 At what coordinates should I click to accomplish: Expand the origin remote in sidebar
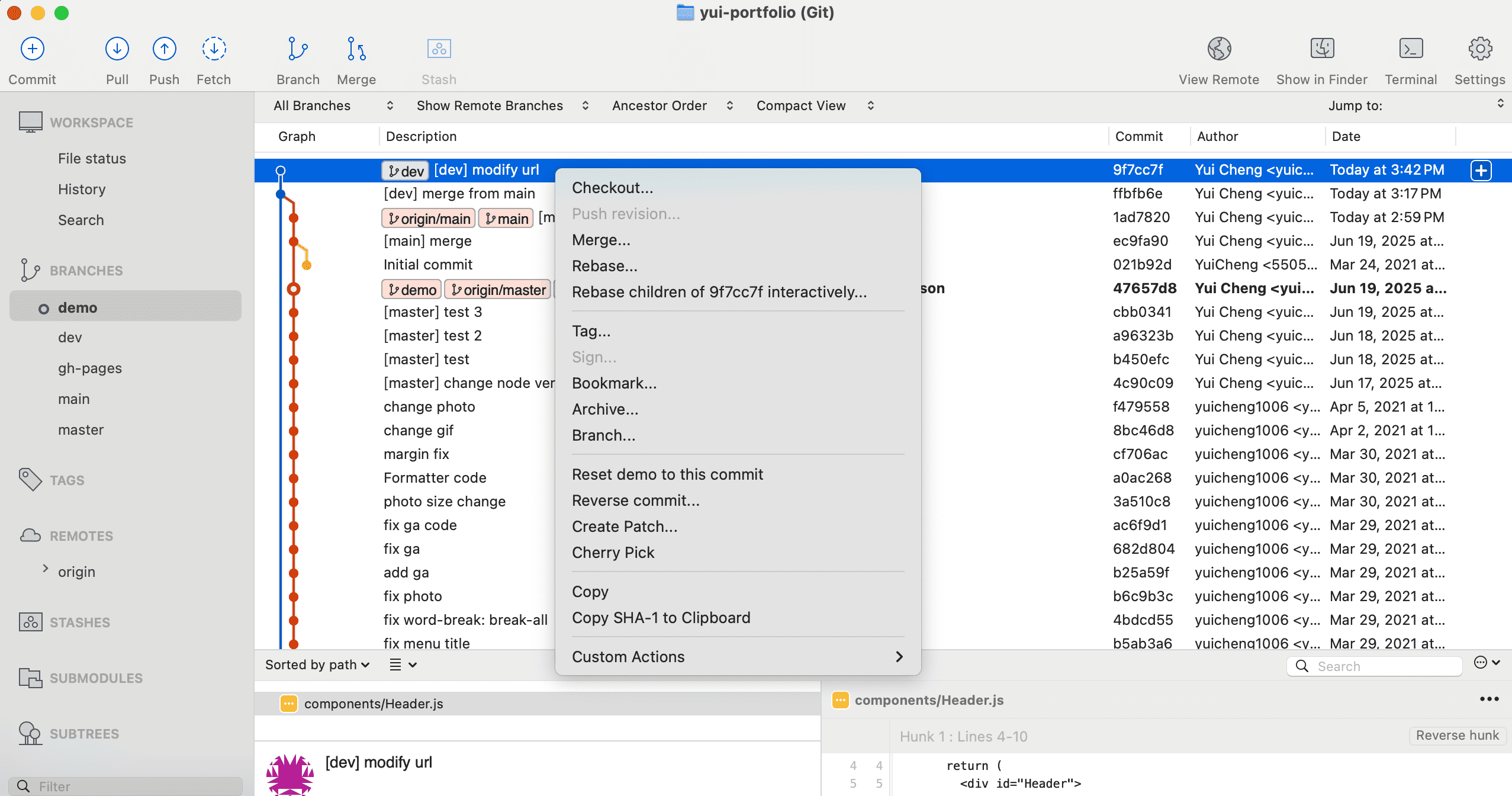click(x=46, y=569)
